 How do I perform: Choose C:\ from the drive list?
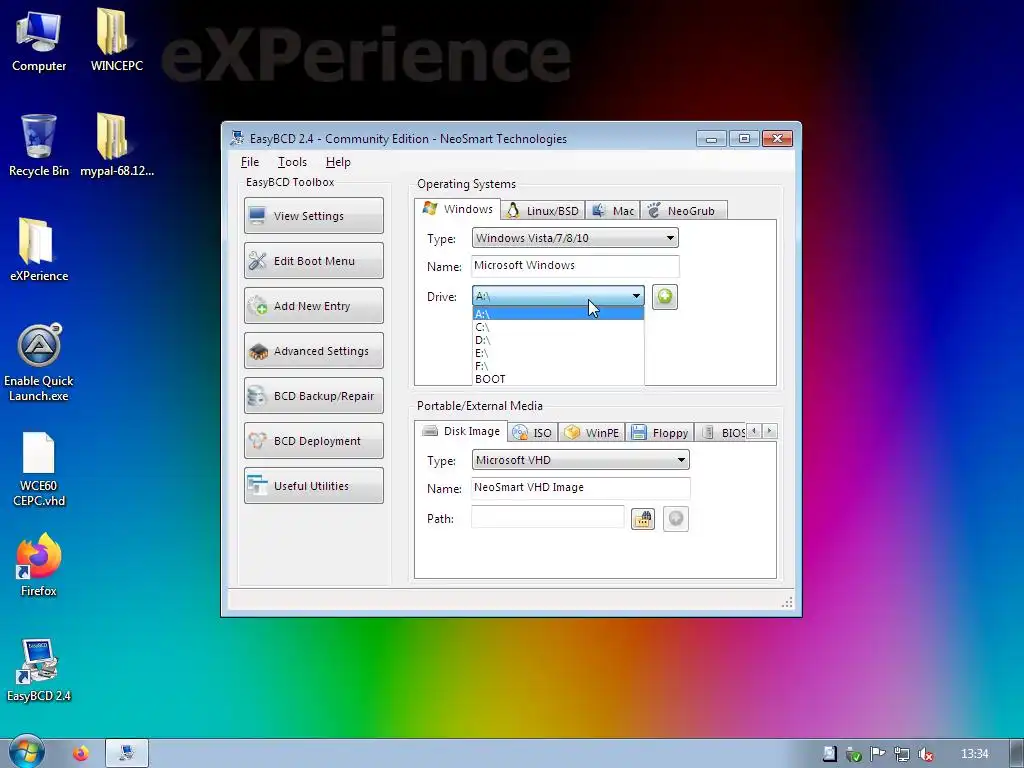[558, 327]
